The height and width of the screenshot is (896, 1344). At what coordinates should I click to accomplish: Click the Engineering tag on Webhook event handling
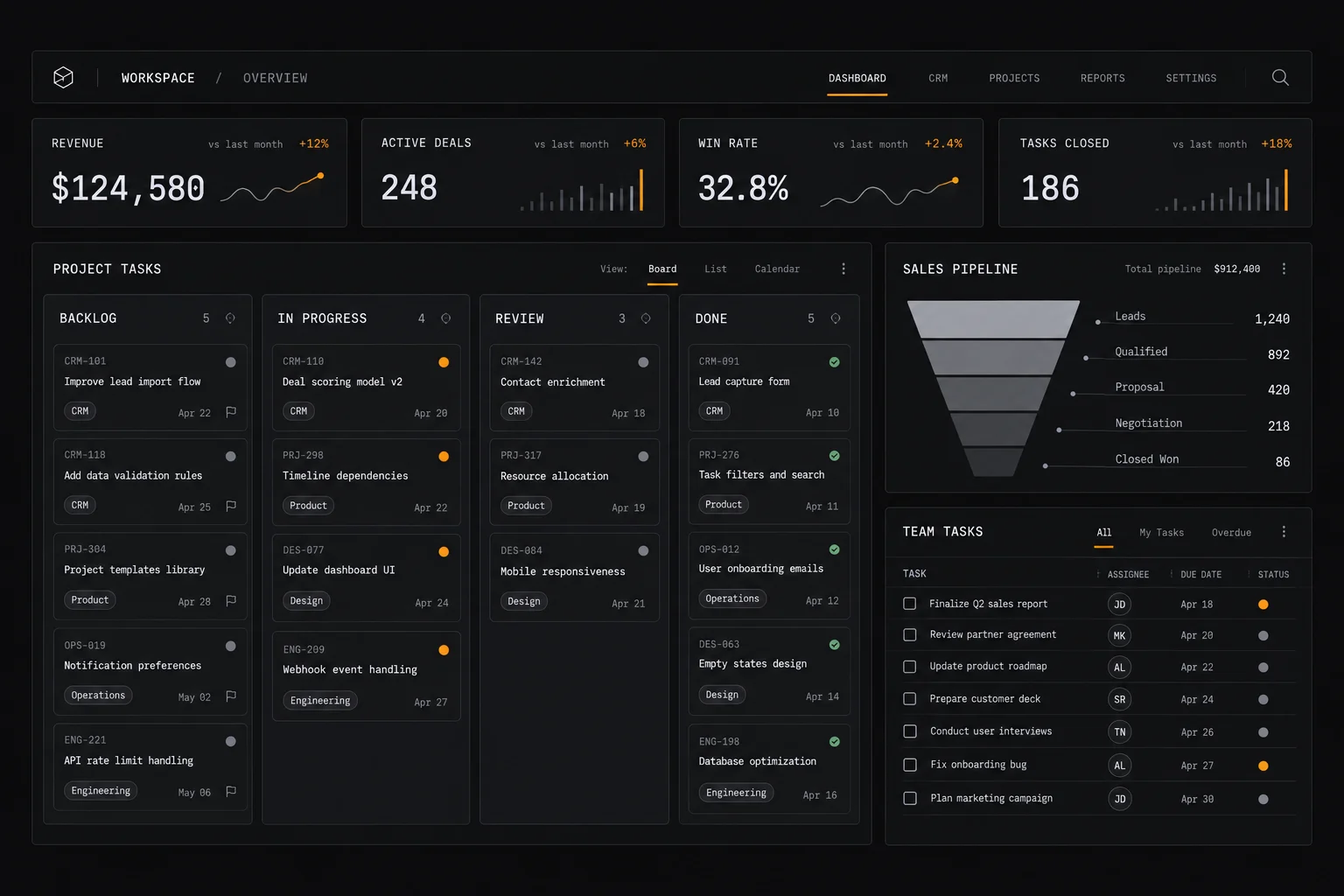(320, 701)
